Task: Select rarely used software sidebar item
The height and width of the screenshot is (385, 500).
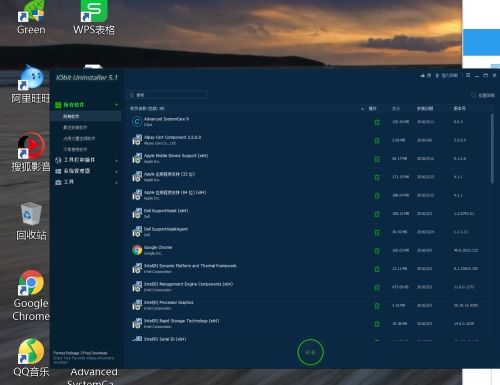Action: point(75,149)
